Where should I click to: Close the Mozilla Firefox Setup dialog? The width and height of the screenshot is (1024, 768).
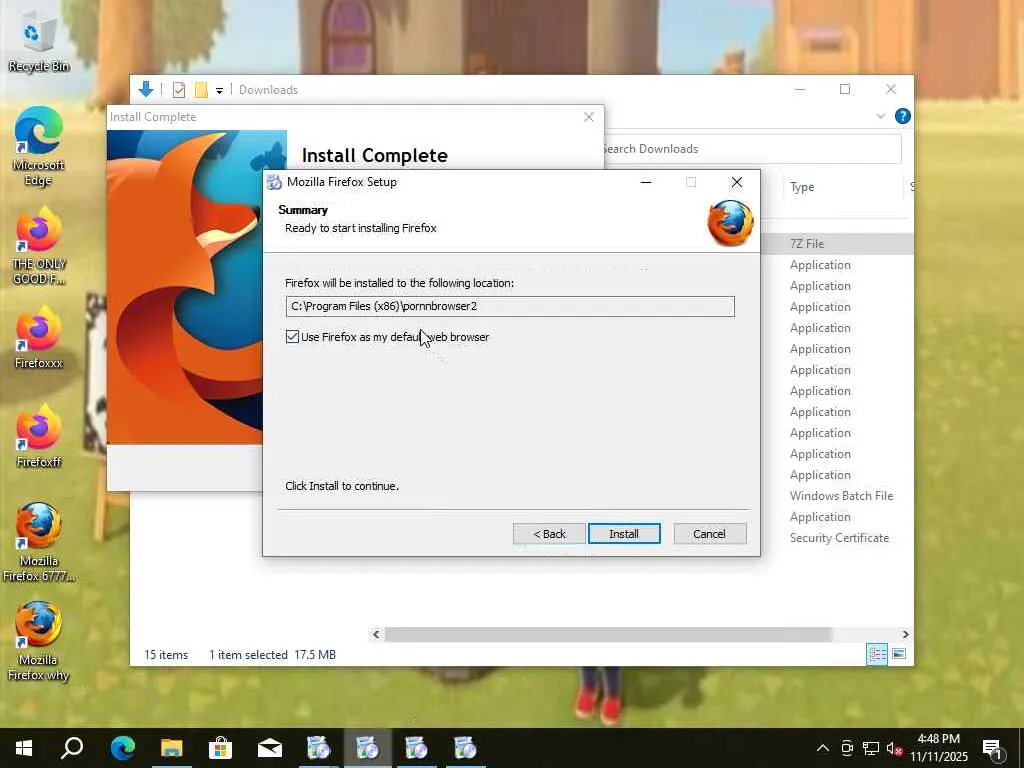(x=737, y=182)
